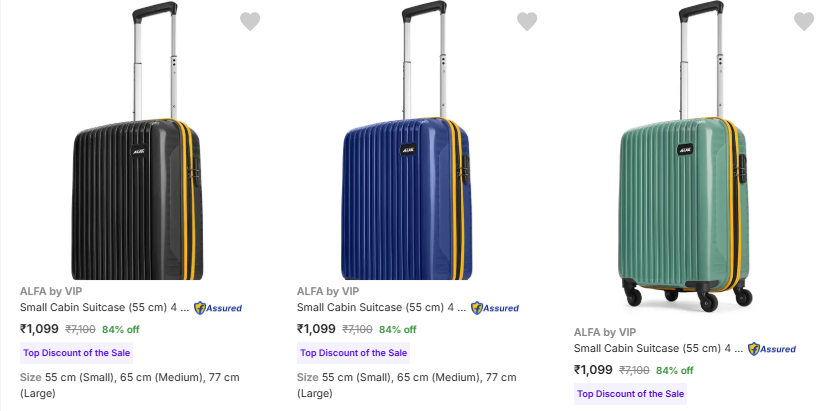Favorite the black suitcase with heart icon
828x411 pixels.
point(250,21)
